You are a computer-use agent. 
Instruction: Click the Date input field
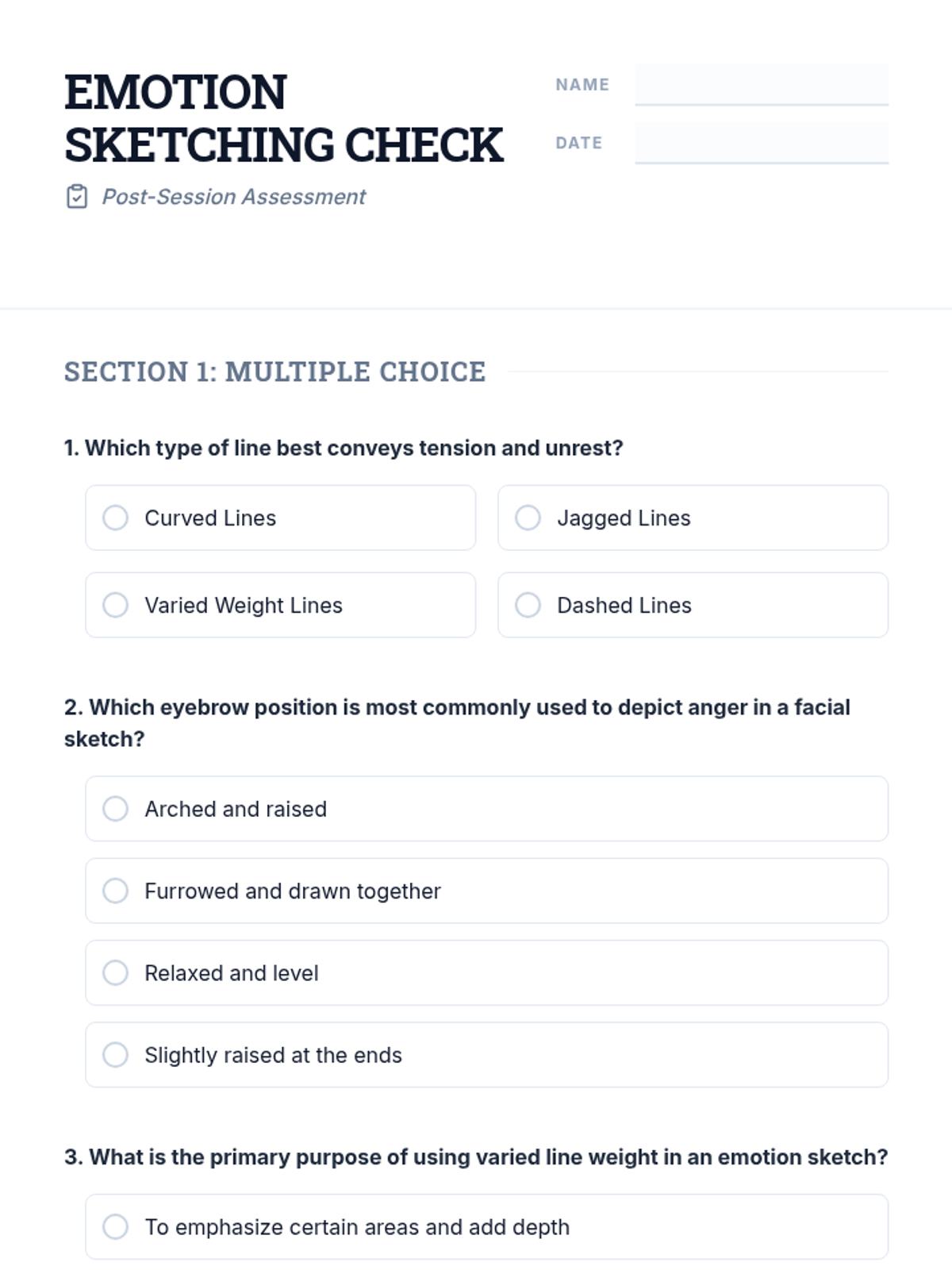tap(761, 143)
